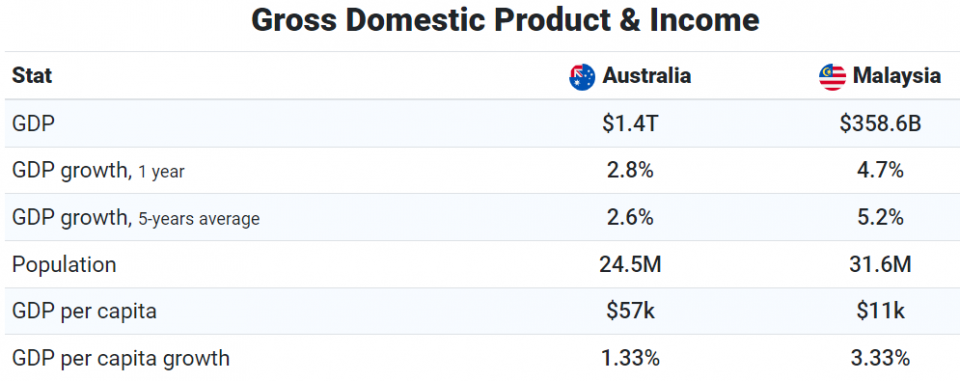960x381 pixels.
Task: Select Australia's $57k GDP per capita
Action: click(631, 311)
